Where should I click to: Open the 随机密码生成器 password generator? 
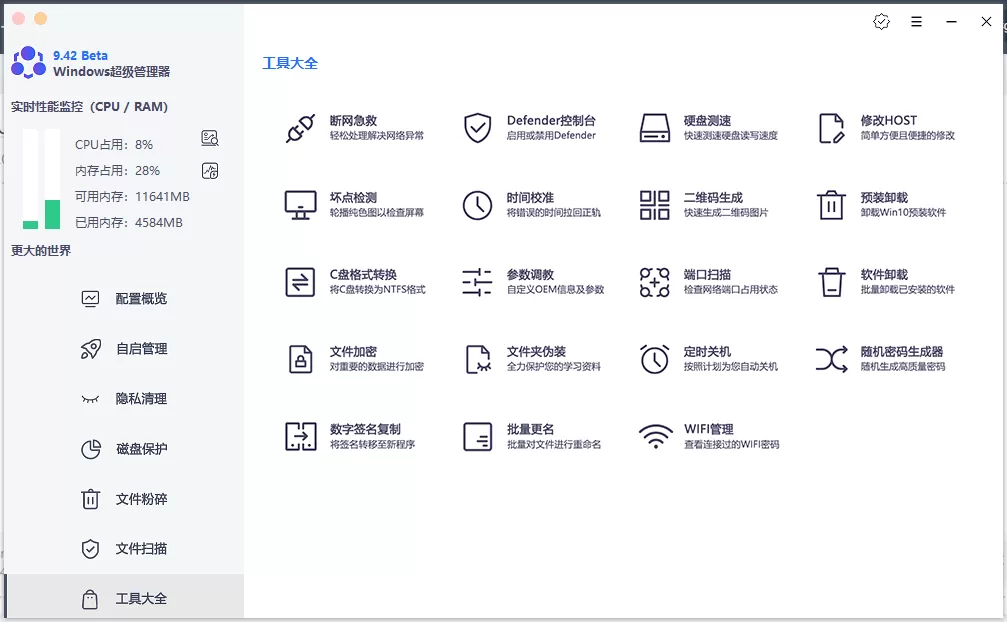(880, 358)
